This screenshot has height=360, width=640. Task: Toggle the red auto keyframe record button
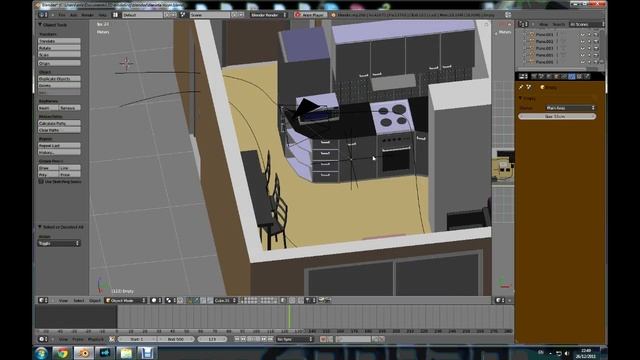[x=323, y=339]
